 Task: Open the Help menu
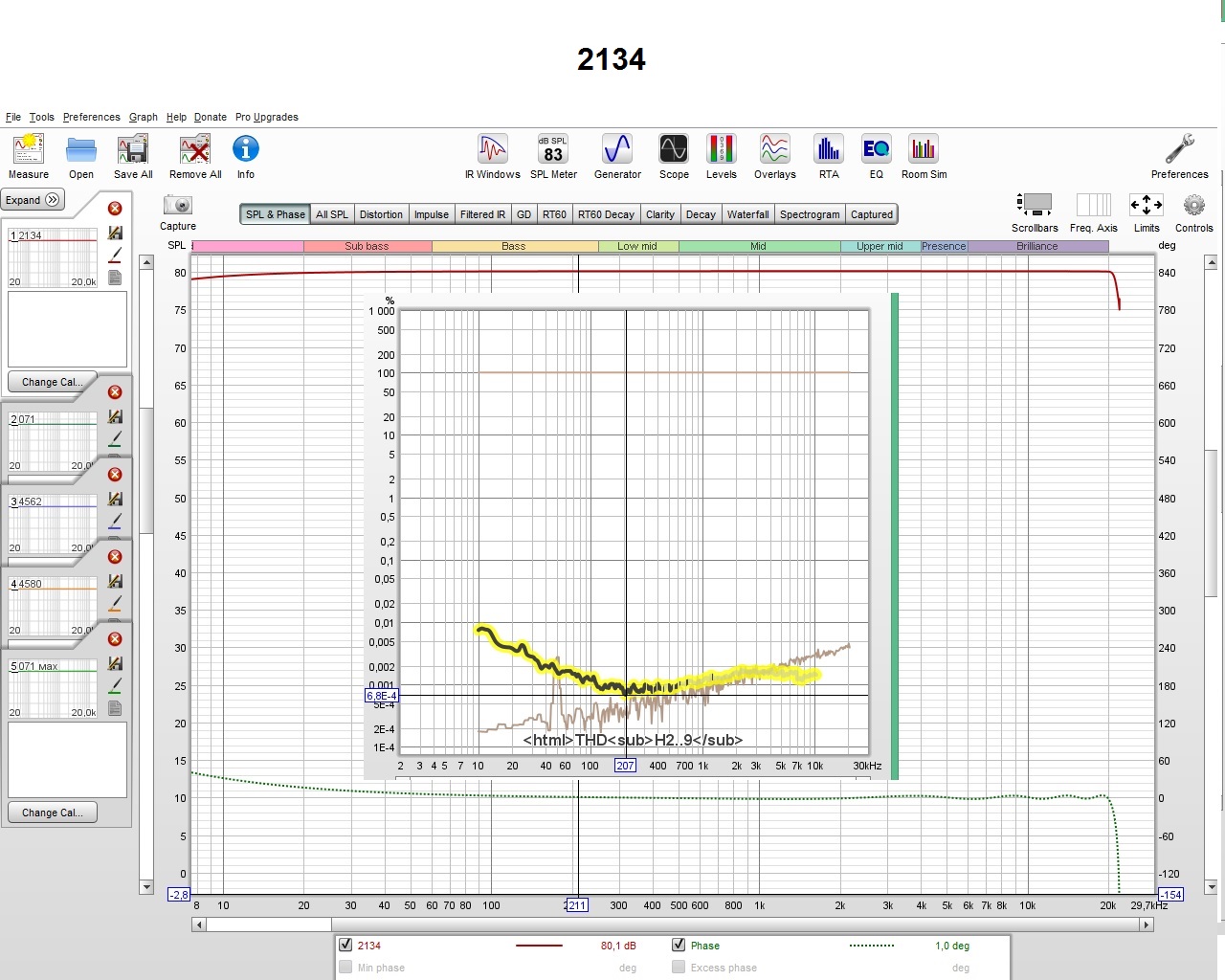(x=176, y=117)
